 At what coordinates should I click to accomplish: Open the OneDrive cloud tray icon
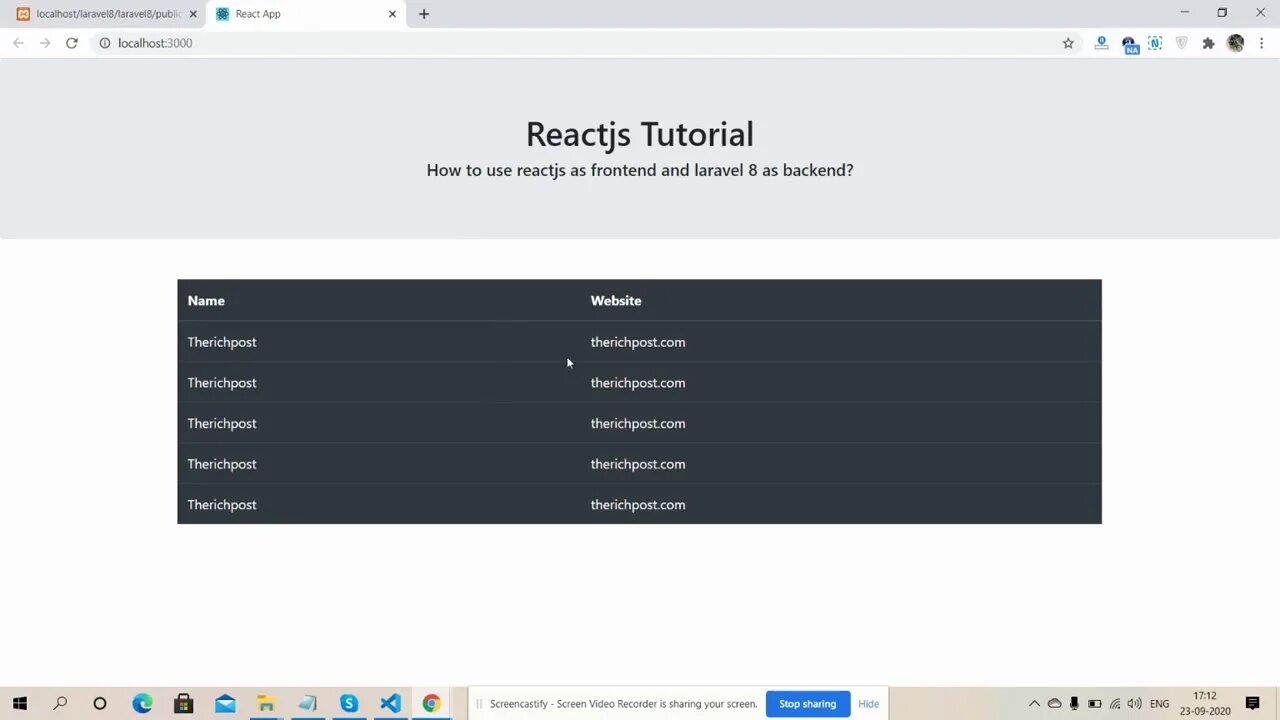(x=1054, y=704)
